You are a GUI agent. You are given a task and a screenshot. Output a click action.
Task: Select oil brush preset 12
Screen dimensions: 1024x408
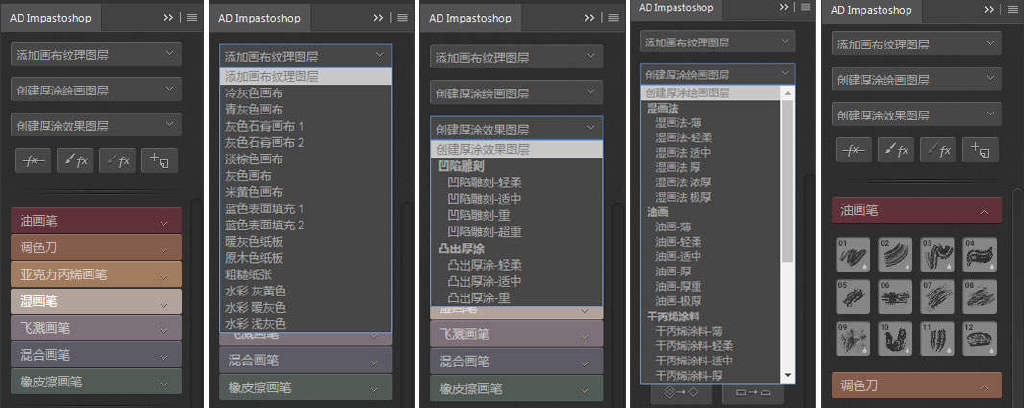980,338
